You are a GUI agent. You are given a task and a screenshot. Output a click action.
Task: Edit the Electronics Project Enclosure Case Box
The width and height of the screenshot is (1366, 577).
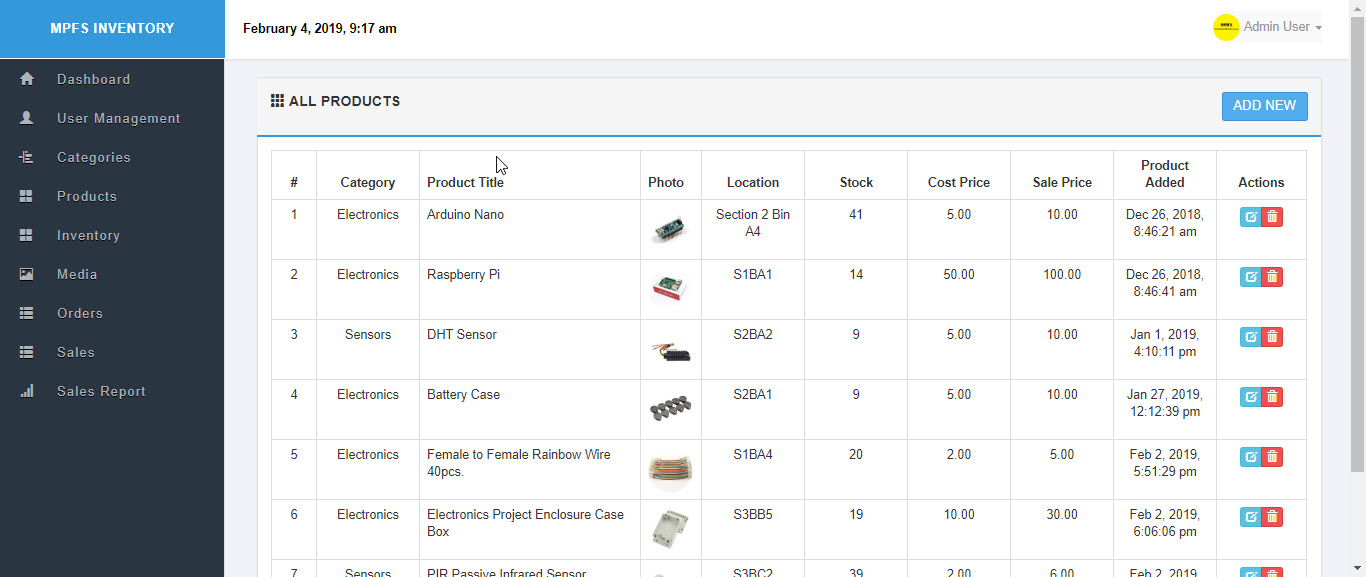[1250, 517]
